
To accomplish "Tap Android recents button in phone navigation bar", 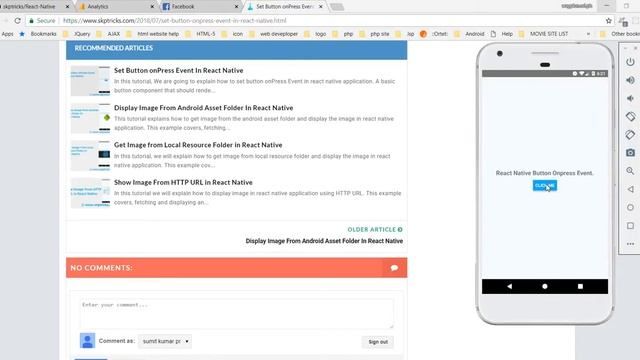I will pos(580,287).
